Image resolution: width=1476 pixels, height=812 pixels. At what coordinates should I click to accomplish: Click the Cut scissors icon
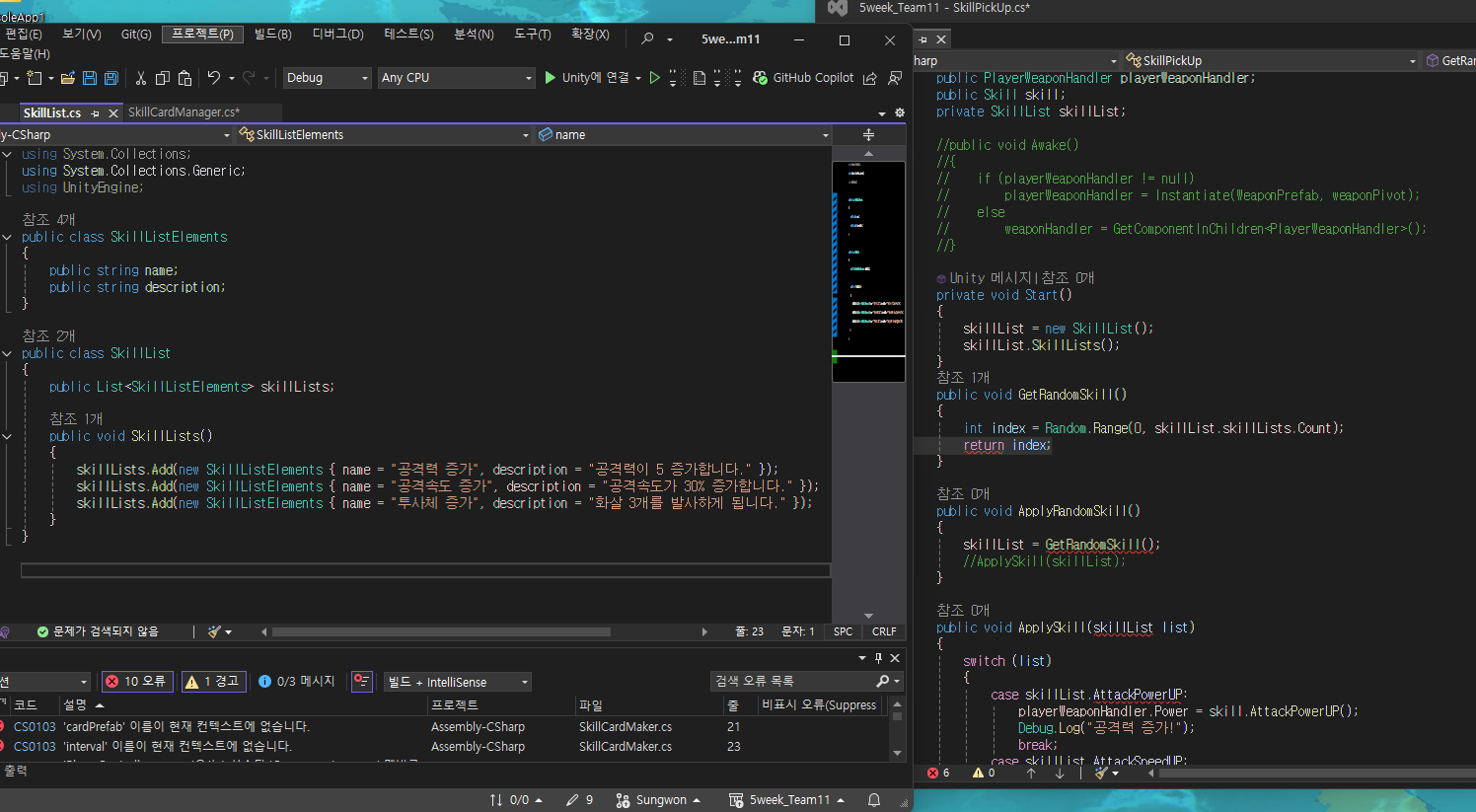(141, 78)
